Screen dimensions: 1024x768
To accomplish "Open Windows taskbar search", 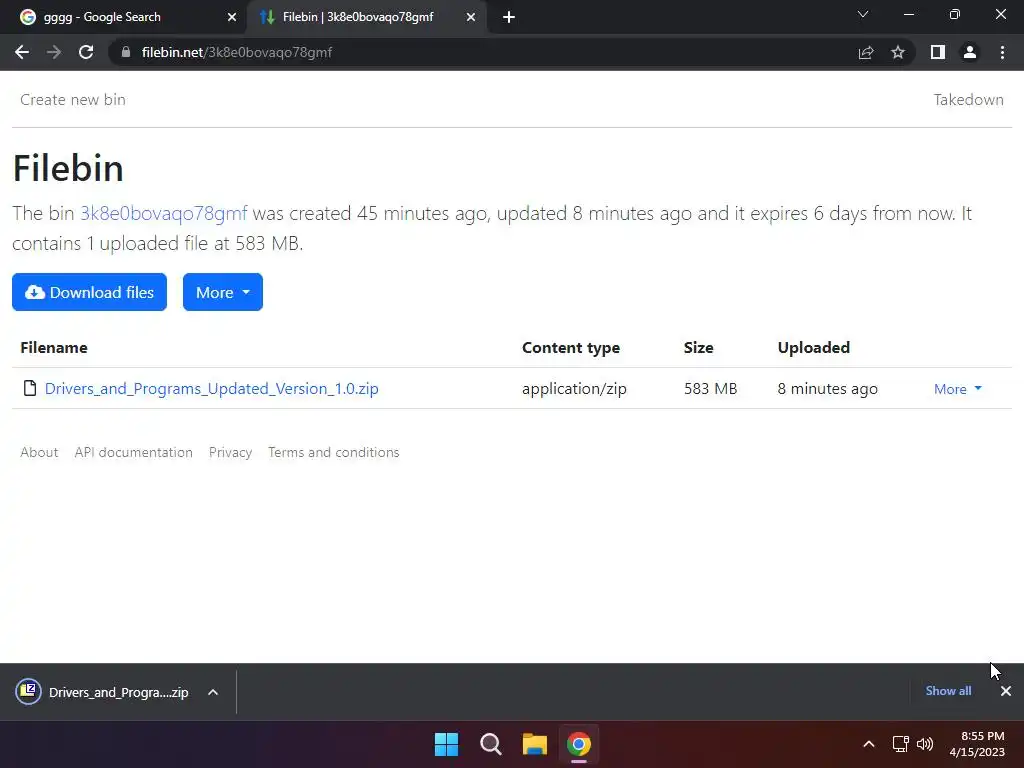I will 490,744.
